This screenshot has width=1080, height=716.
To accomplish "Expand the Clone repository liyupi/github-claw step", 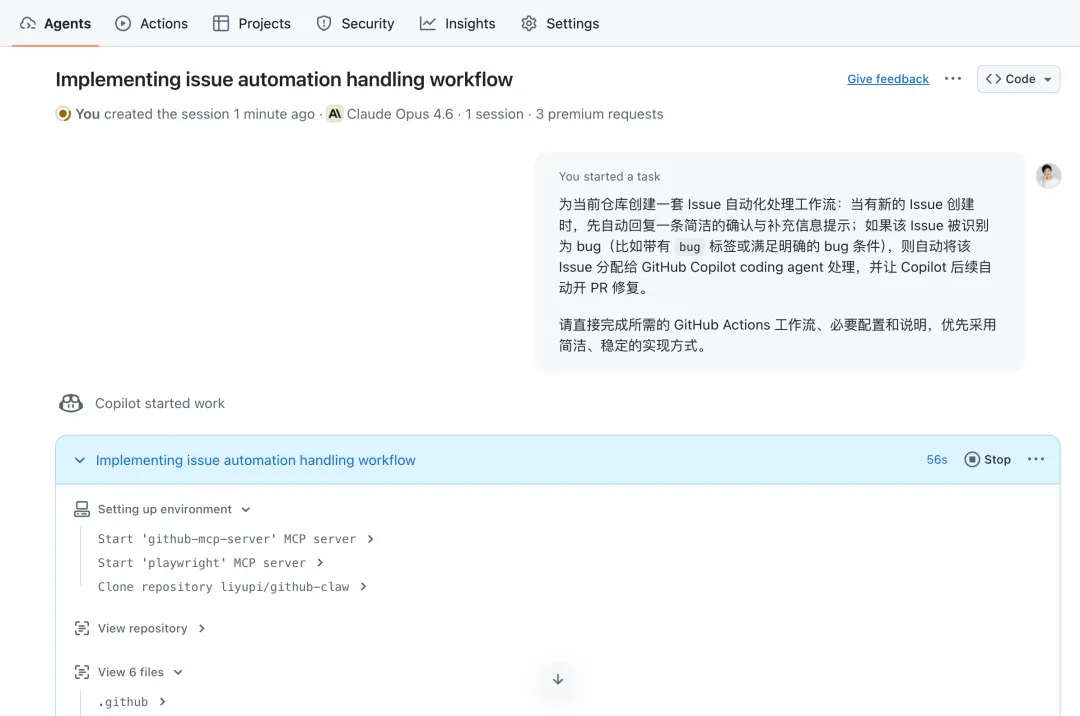I will (x=363, y=587).
